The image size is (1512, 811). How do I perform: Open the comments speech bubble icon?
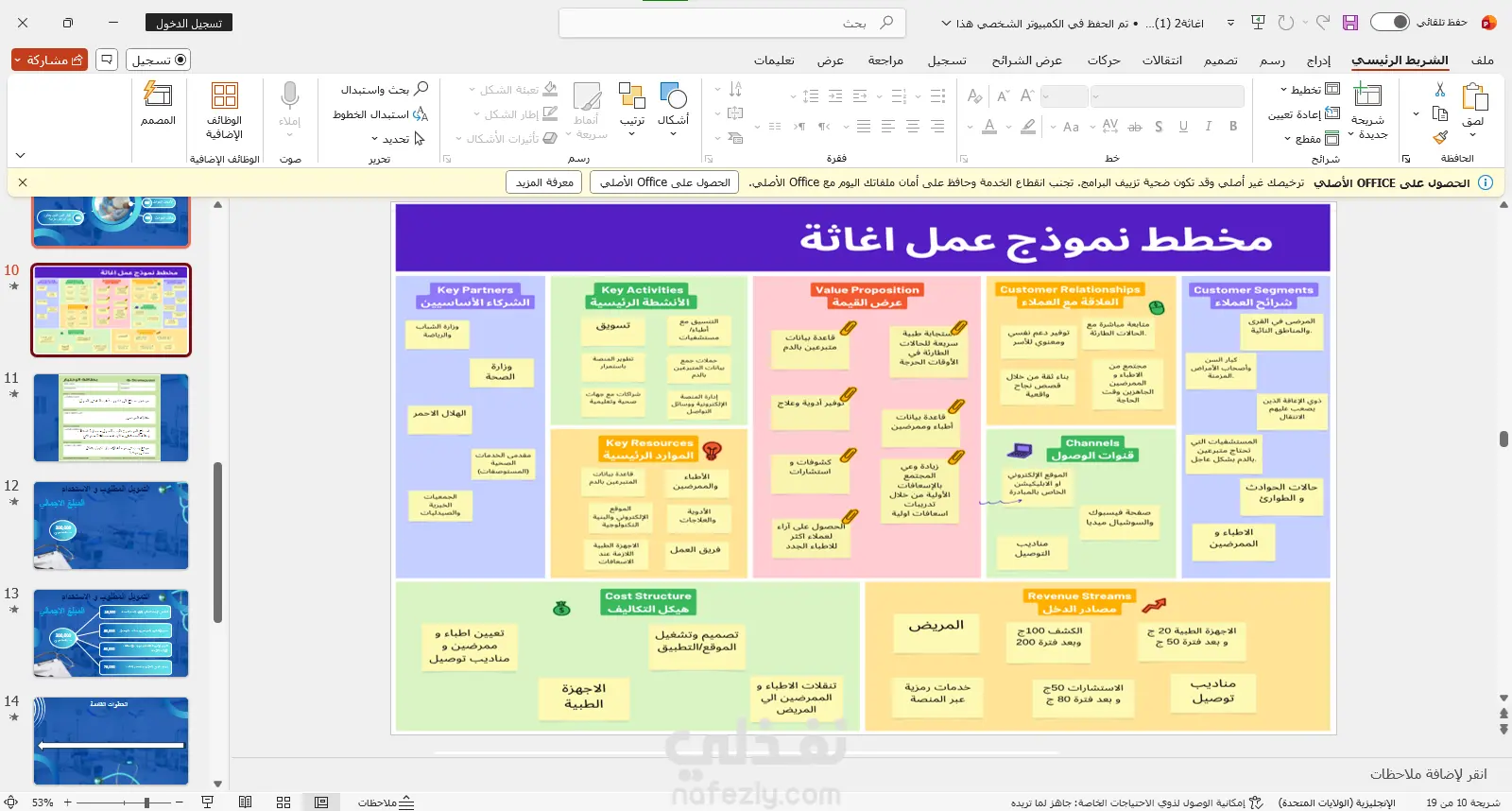[x=107, y=60]
